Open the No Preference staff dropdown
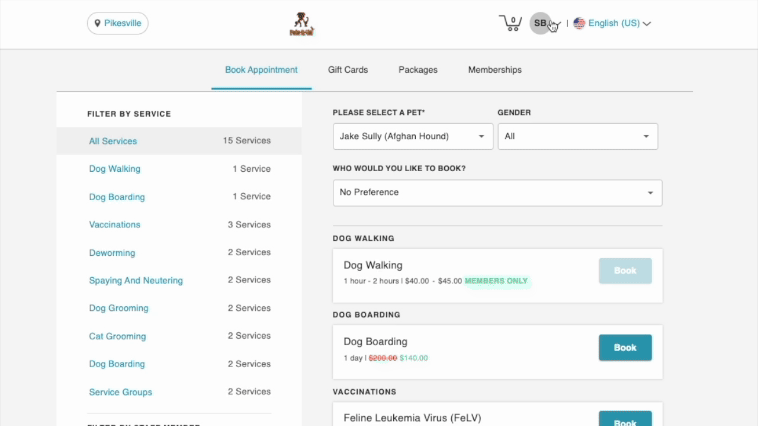758x426 pixels. 497,192
